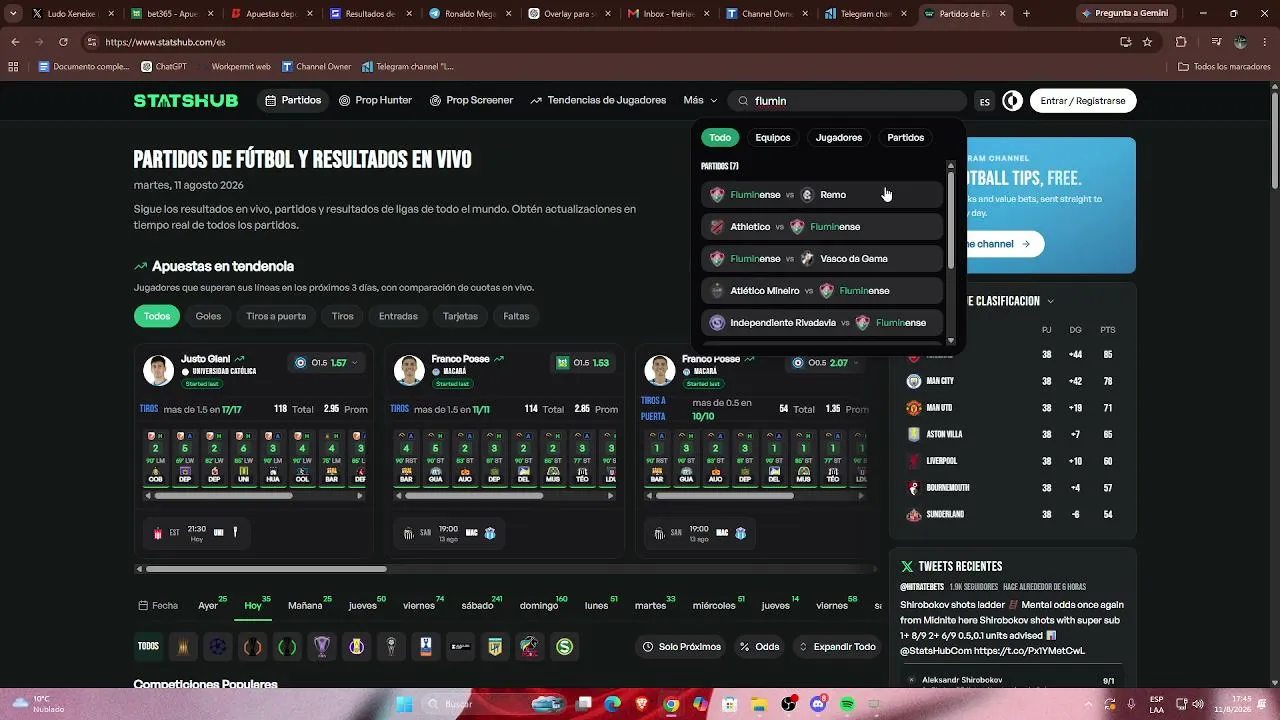The height and width of the screenshot is (720, 1280).
Task: Toggle the dark/light theme icon
Action: click(x=1013, y=101)
